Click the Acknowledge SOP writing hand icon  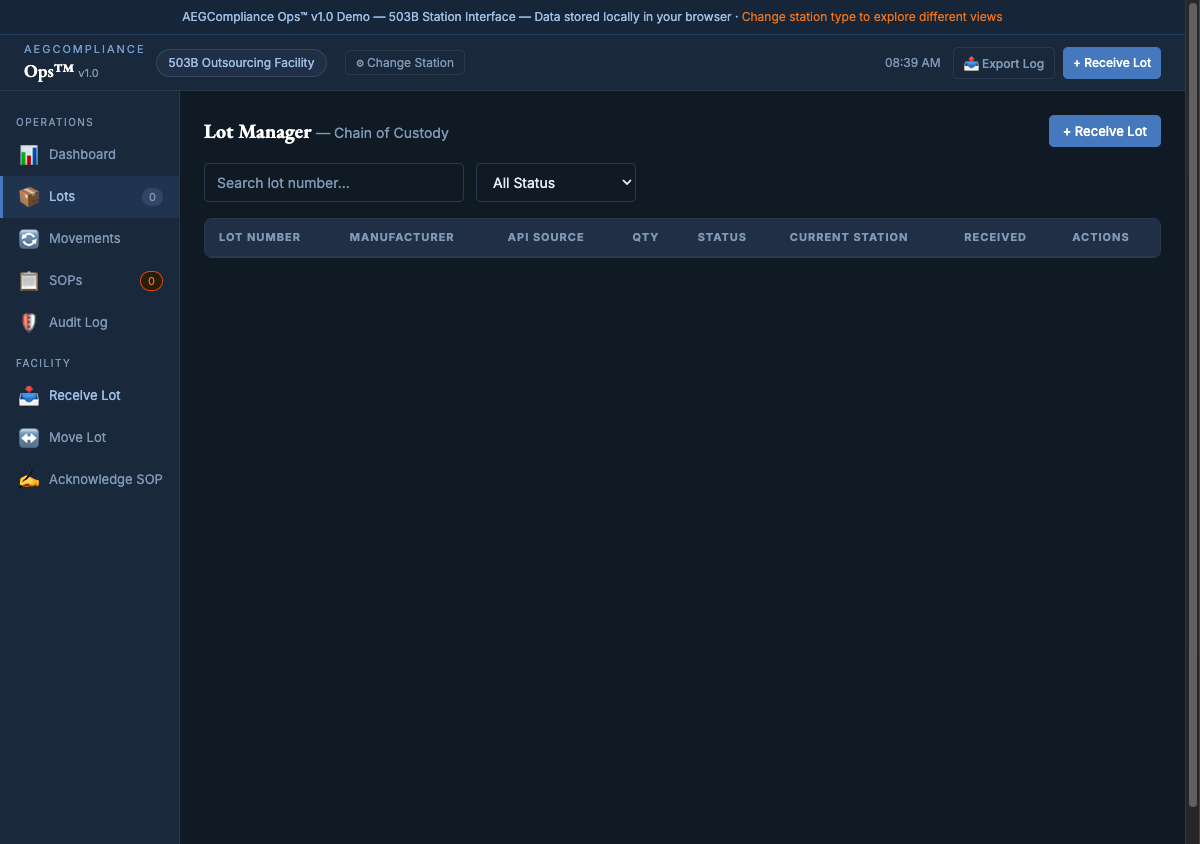29,480
